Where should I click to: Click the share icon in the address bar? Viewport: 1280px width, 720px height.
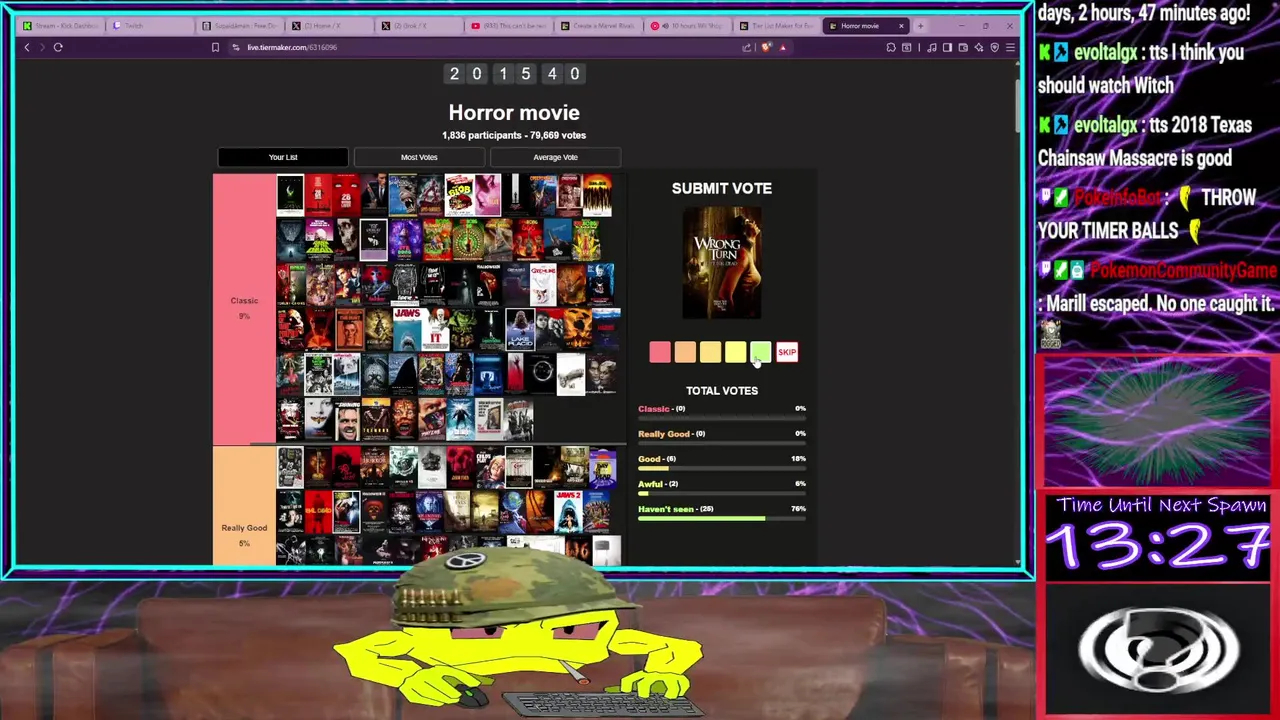(x=747, y=47)
